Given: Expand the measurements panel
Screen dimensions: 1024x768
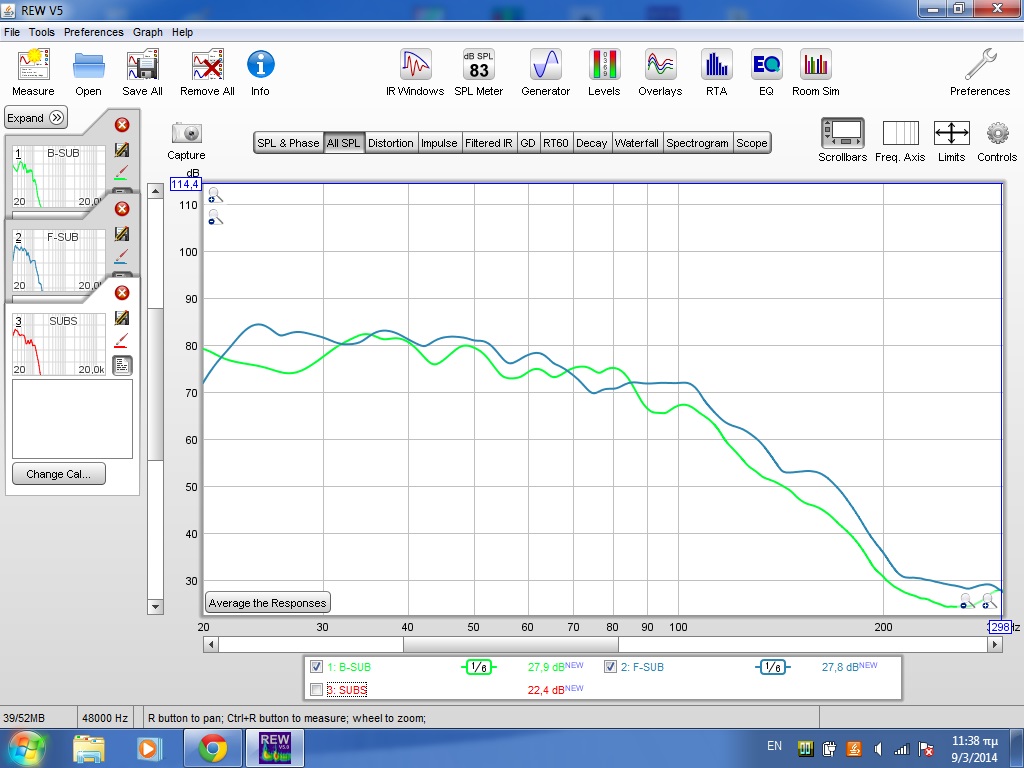Looking at the screenshot, I should [x=36, y=118].
